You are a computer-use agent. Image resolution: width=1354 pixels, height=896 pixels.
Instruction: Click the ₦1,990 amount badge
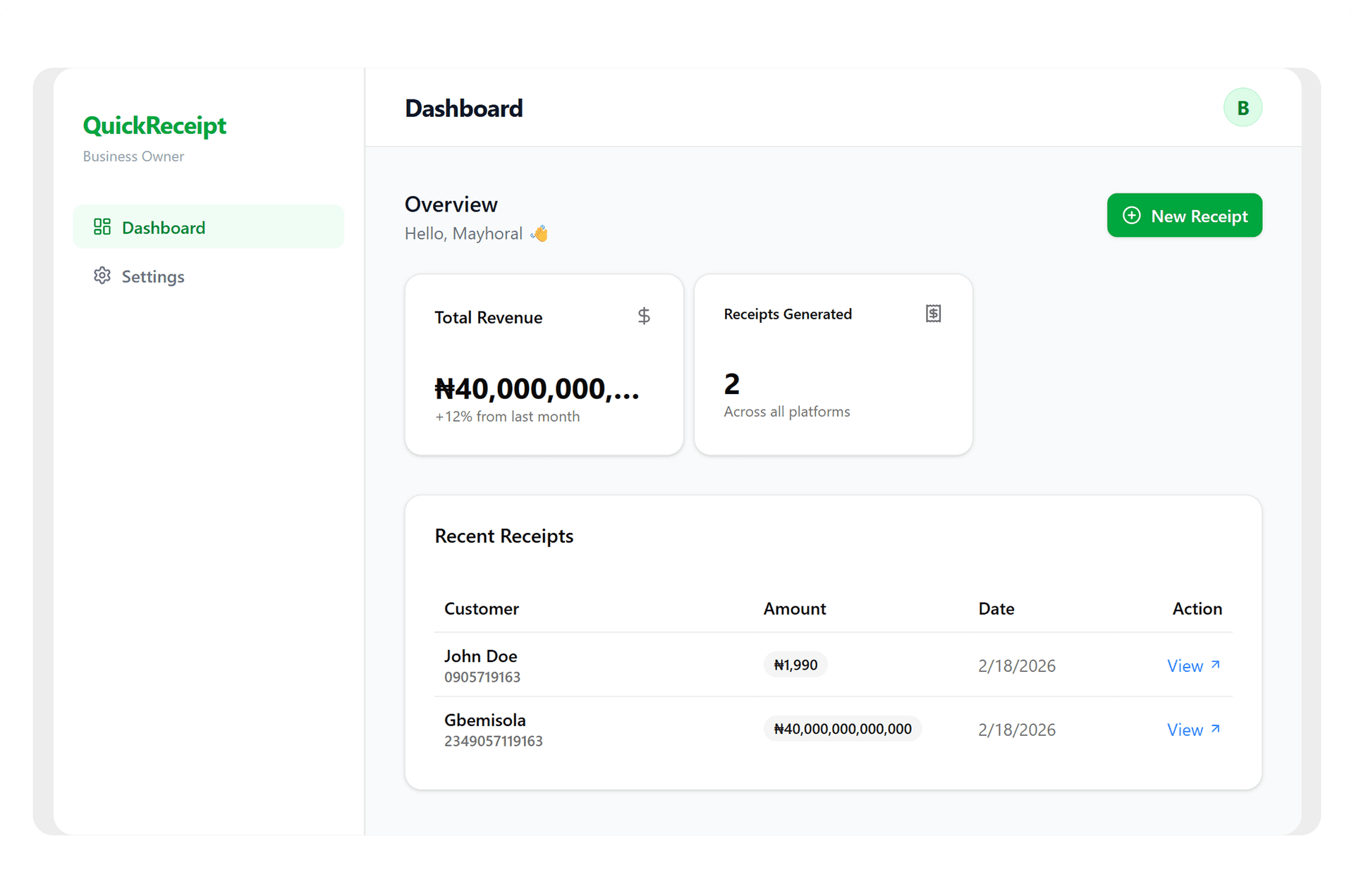(795, 665)
